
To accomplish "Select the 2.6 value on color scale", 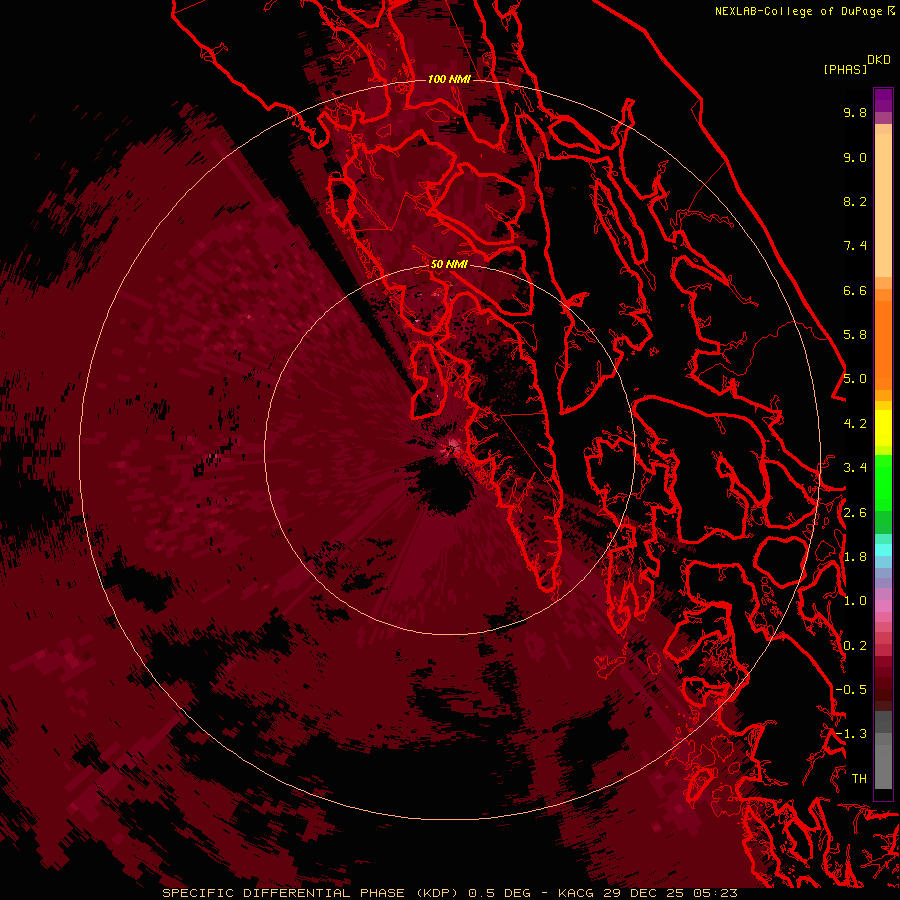I will [855, 513].
